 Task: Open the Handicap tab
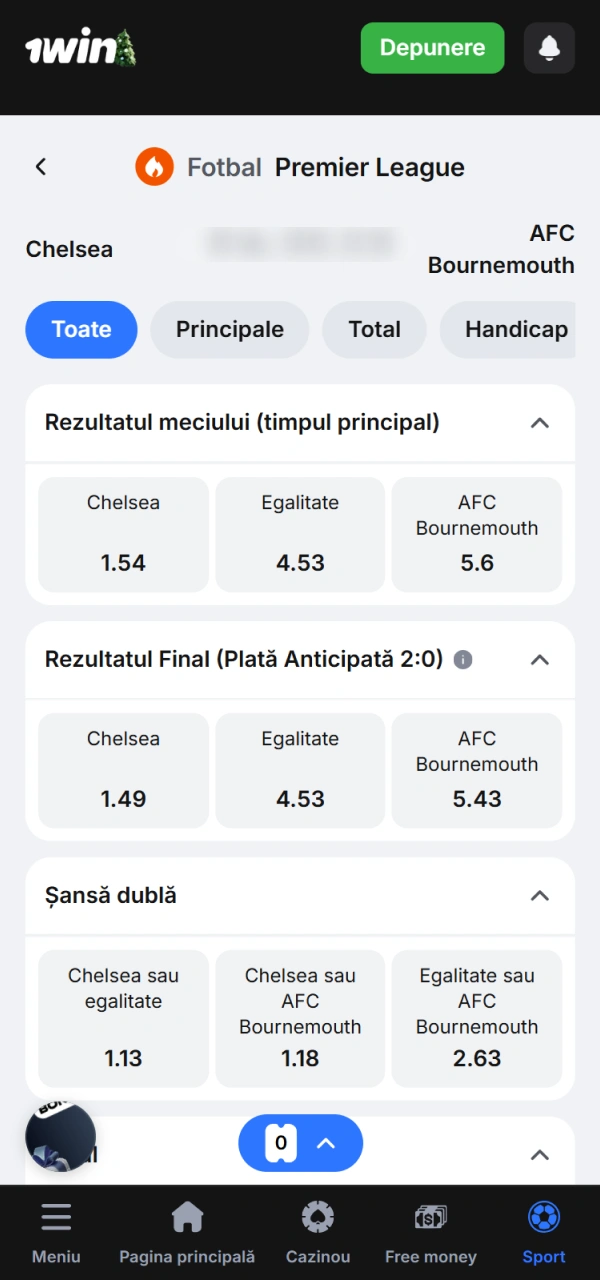516,329
